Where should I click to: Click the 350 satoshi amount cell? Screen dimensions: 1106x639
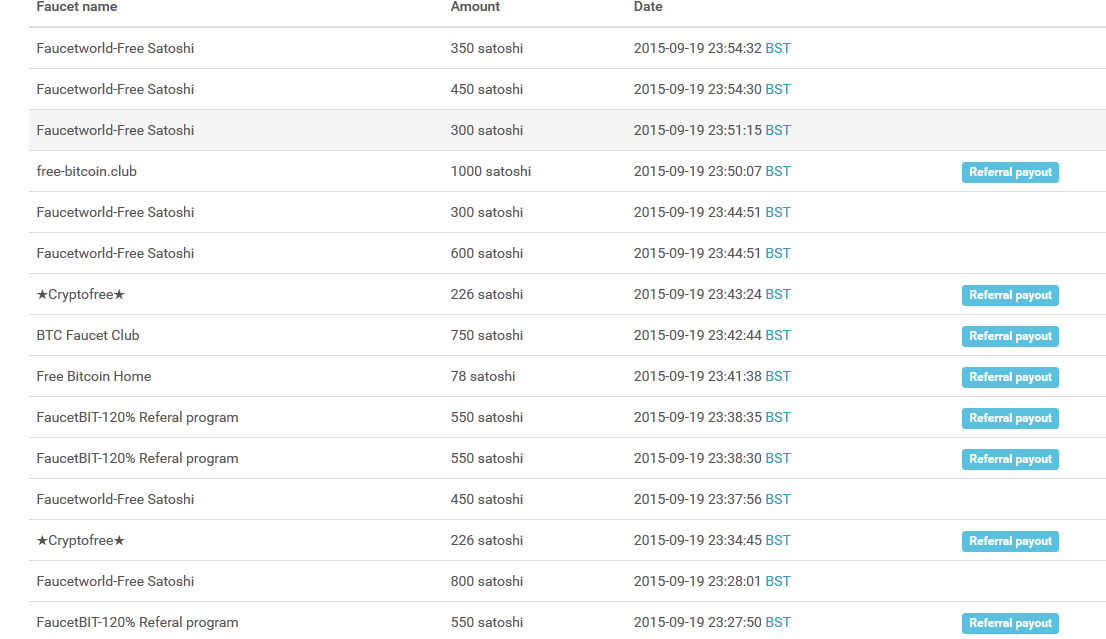click(x=487, y=48)
